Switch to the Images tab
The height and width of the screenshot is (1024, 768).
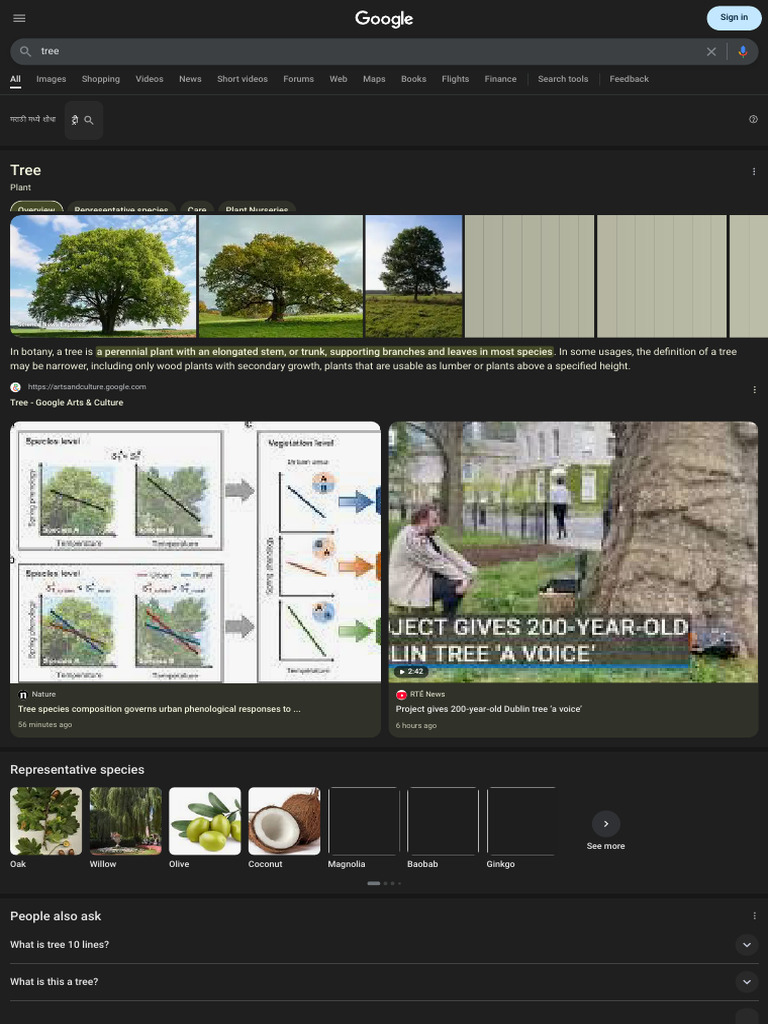[51, 79]
